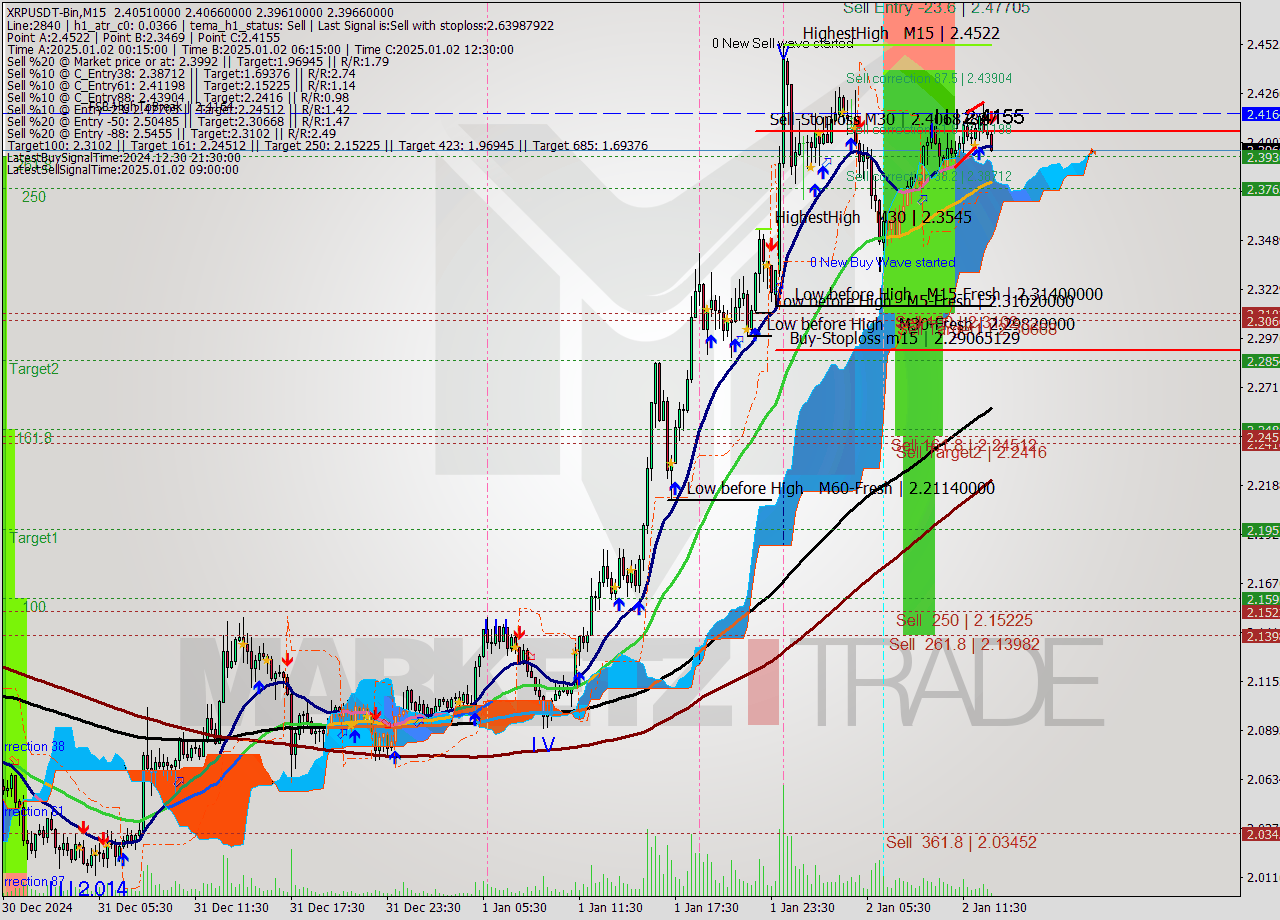Select the '2 Jan 11:30' time axis label
This screenshot has height=920, width=1280.
coord(995,908)
